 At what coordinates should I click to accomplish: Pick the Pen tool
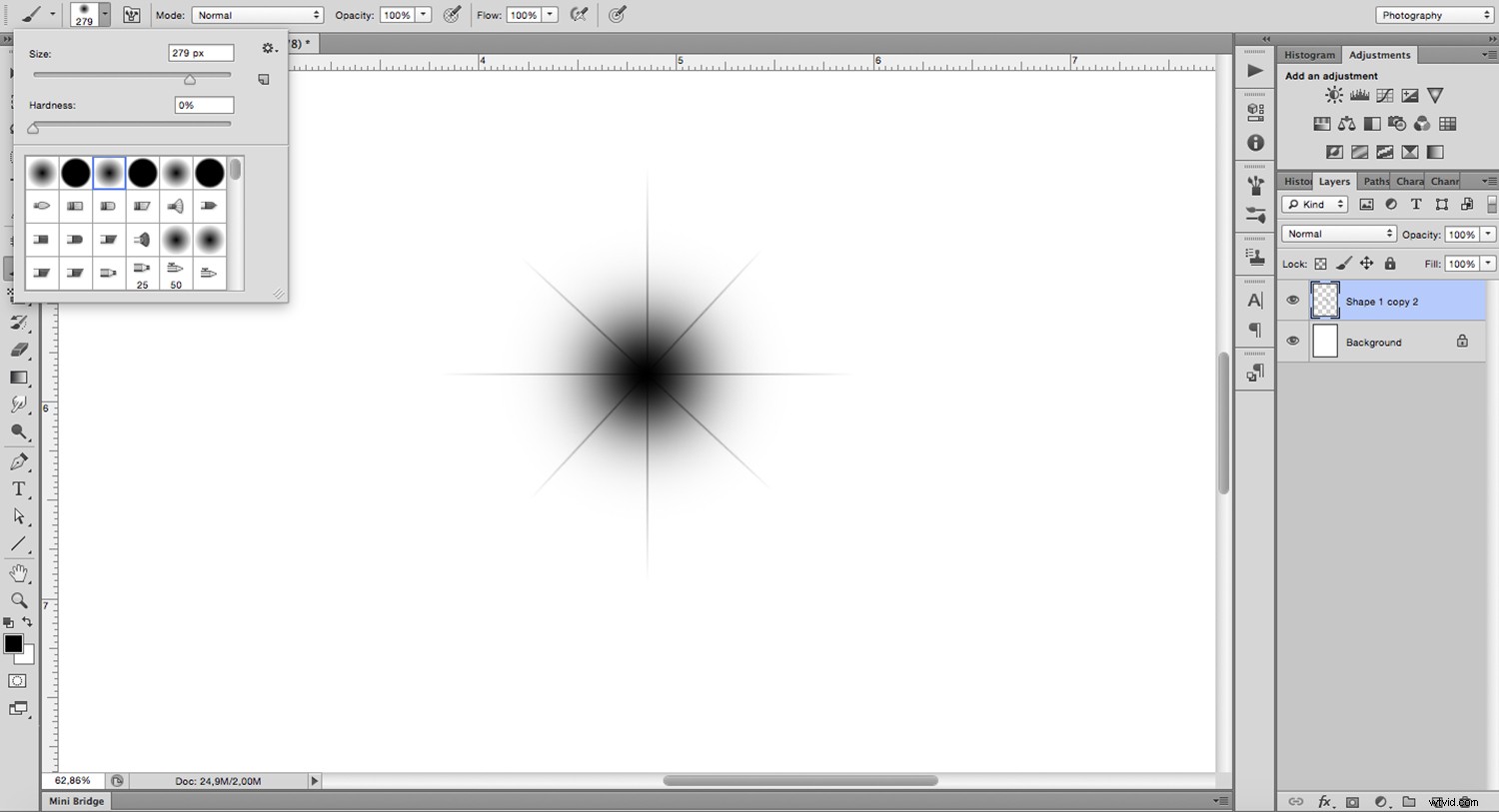click(18, 460)
